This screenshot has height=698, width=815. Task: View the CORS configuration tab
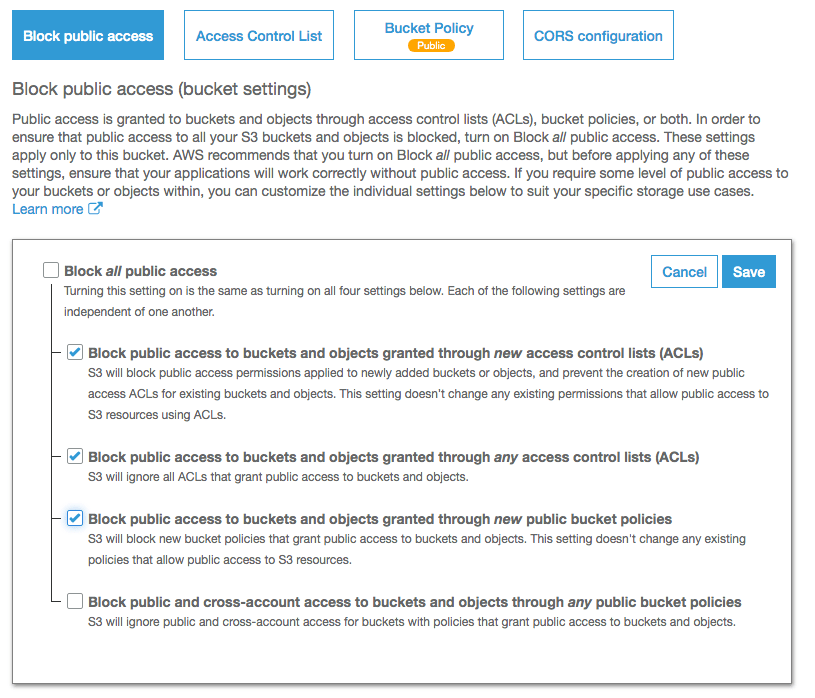[598, 35]
